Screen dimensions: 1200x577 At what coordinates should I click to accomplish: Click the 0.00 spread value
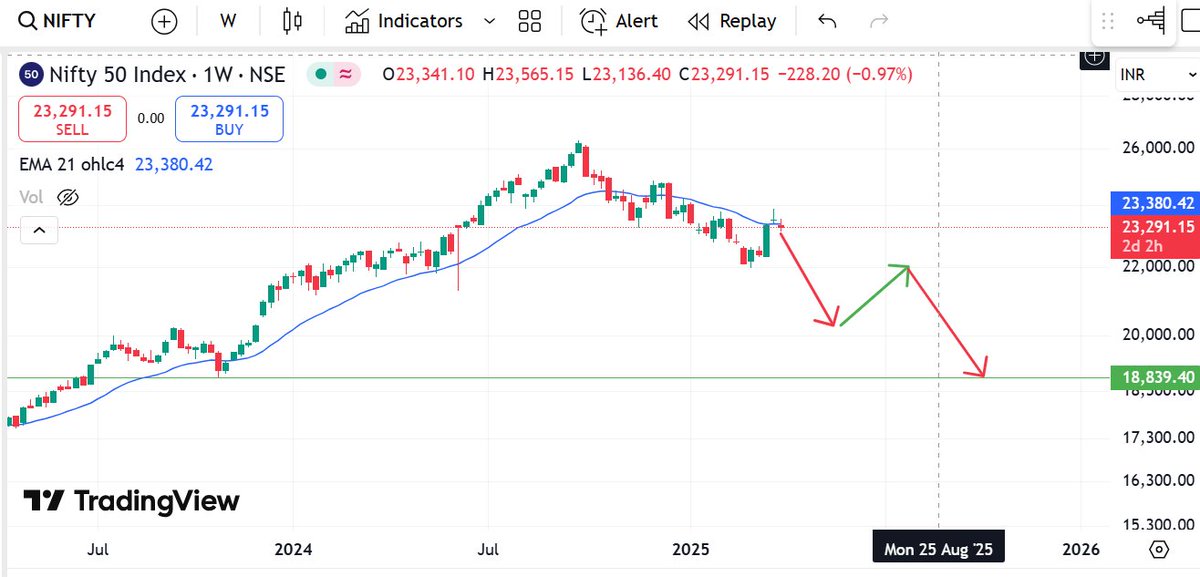pyautogui.click(x=151, y=118)
